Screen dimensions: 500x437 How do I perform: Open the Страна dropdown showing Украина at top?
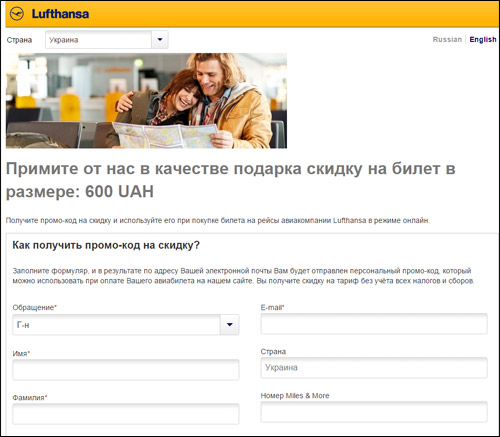pos(107,40)
